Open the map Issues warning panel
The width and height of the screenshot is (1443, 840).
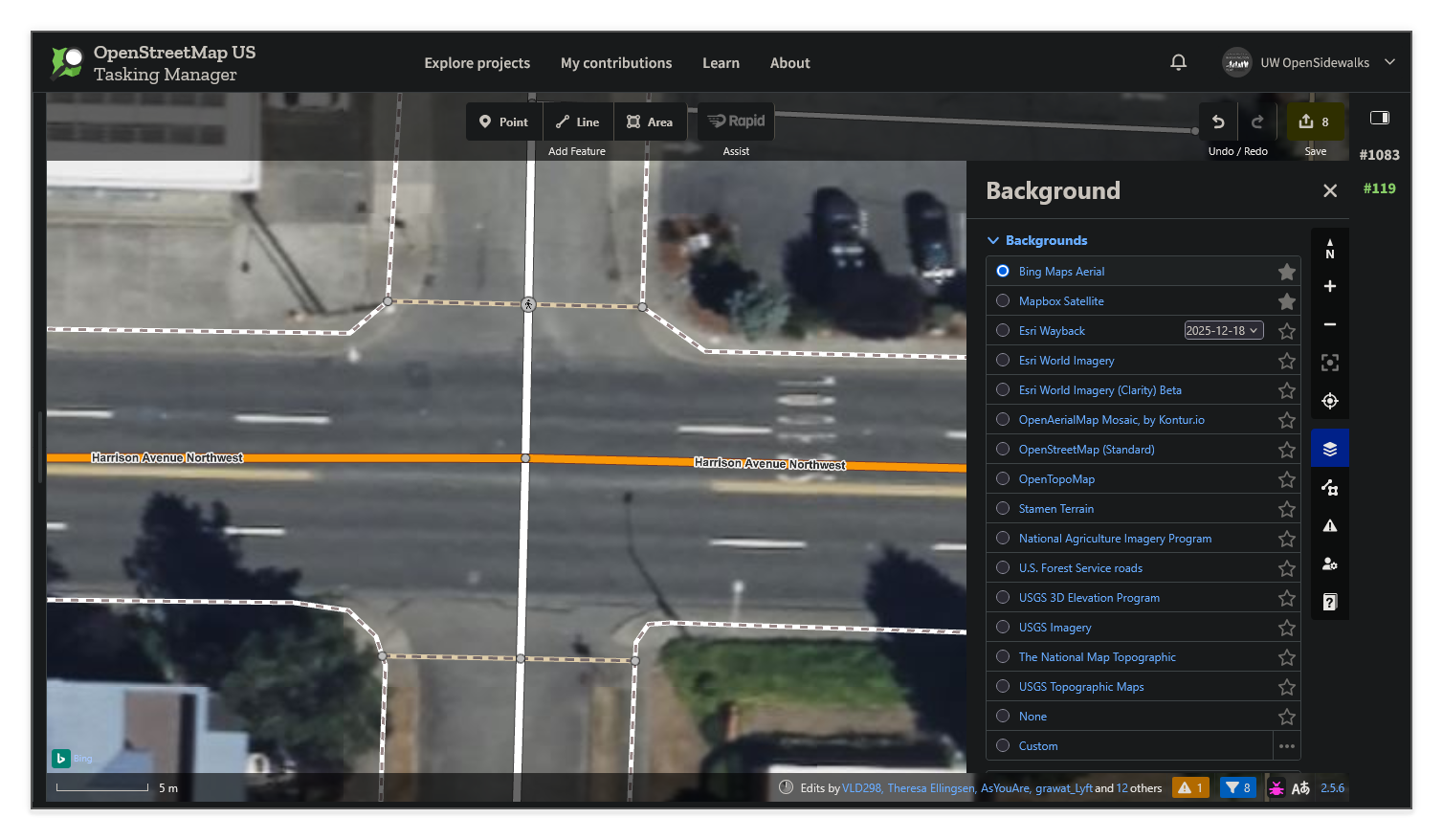tap(1329, 524)
